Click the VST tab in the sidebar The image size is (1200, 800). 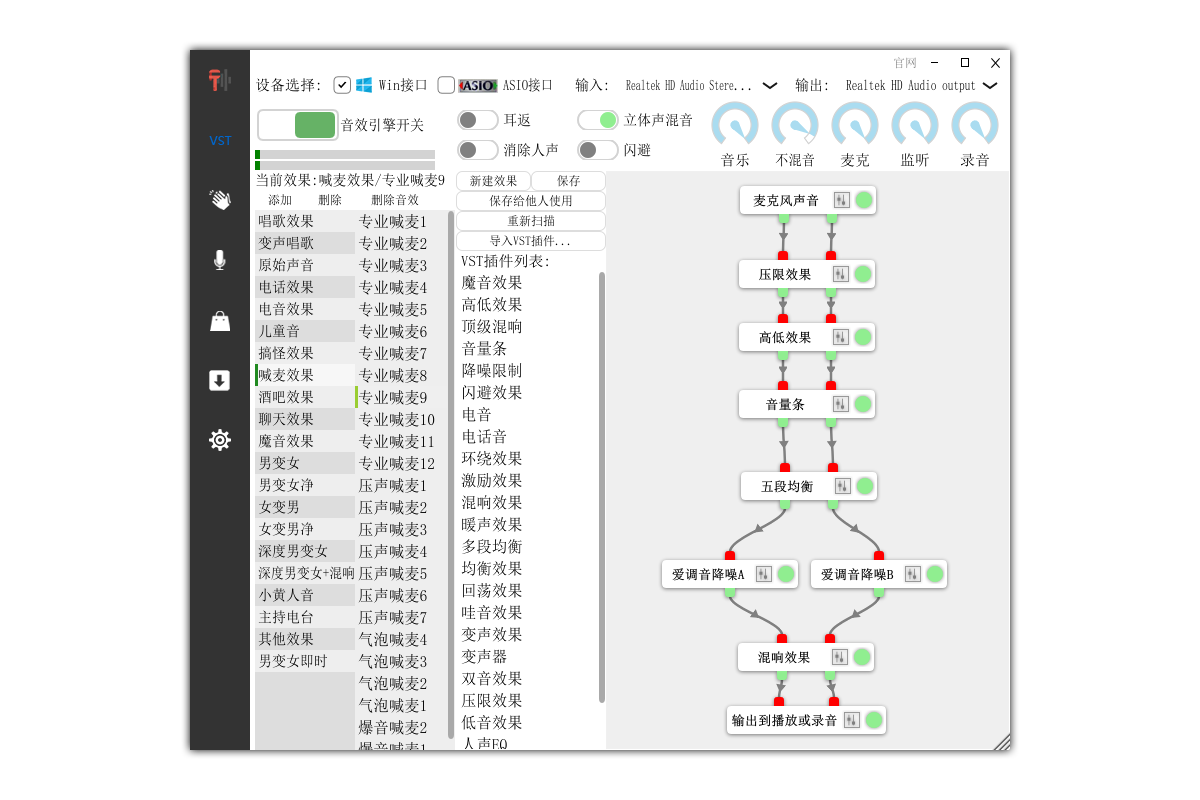tap(220, 141)
